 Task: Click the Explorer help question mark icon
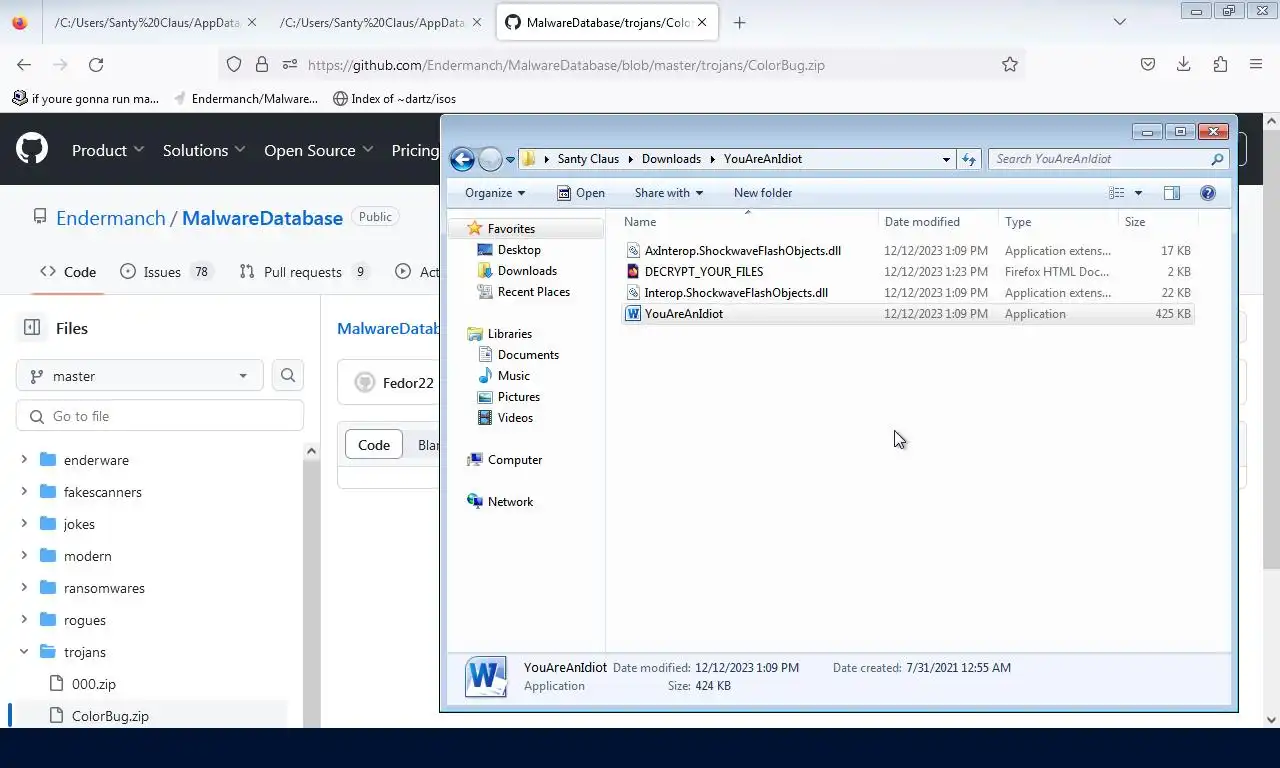coord(1208,193)
